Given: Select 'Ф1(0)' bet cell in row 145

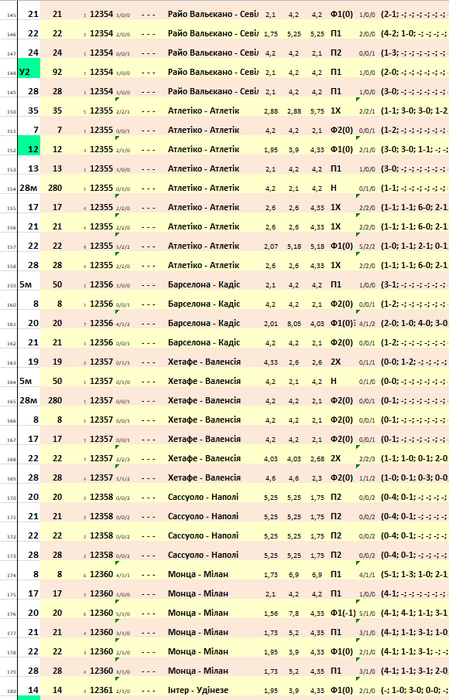Looking at the screenshot, I should pos(341,14).
